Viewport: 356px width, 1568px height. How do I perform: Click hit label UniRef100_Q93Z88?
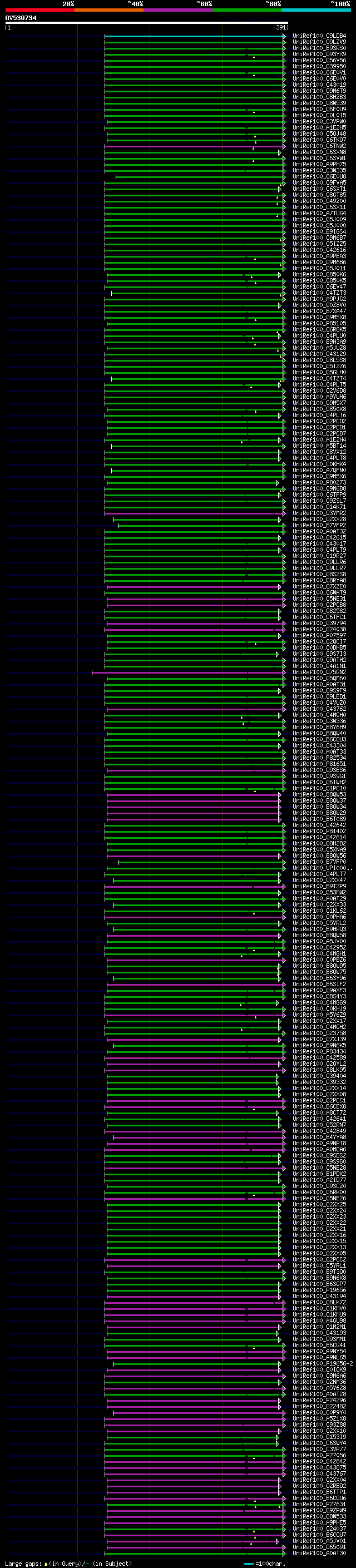[x=319, y=1424]
